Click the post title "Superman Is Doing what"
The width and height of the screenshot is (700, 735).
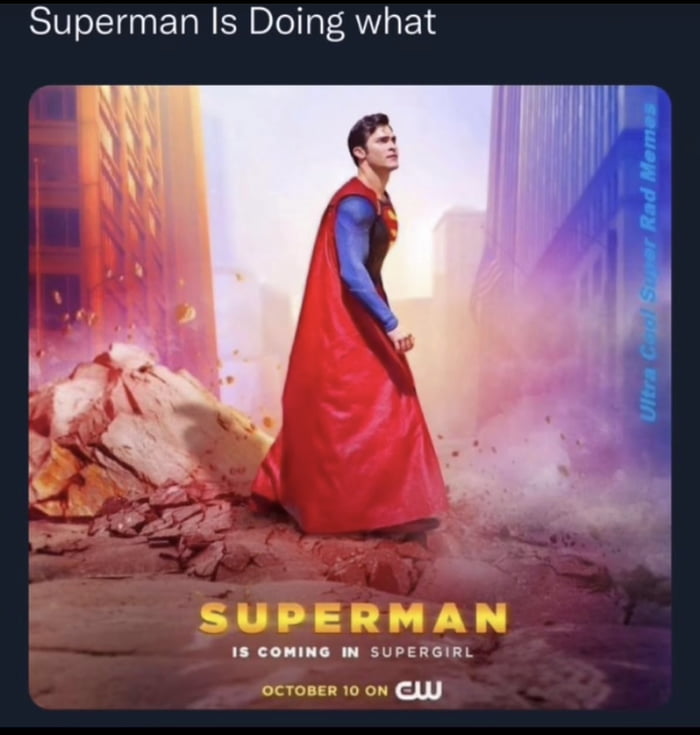pos(232,22)
